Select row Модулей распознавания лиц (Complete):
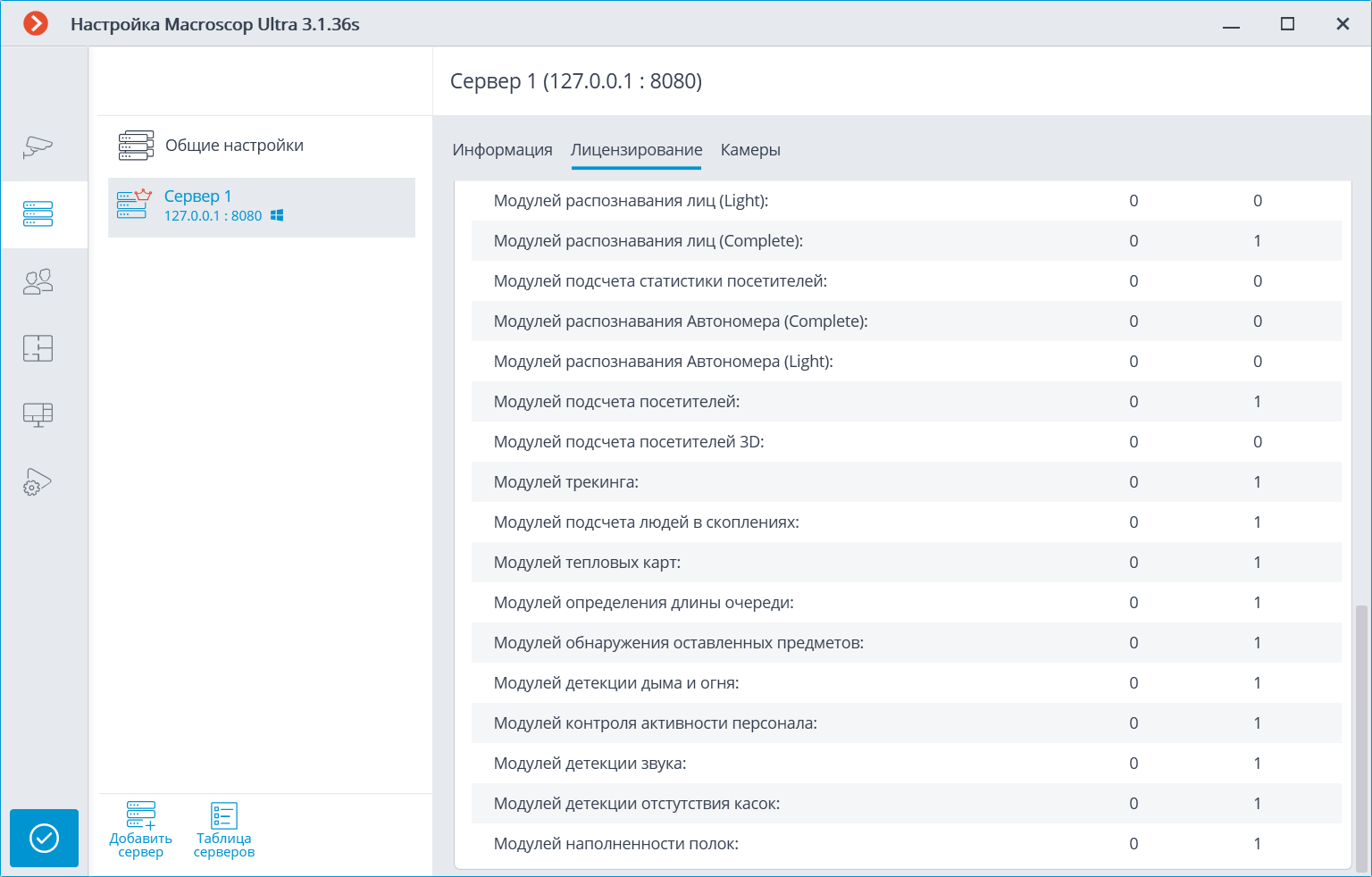1372x877 pixels. tap(907, 241)
